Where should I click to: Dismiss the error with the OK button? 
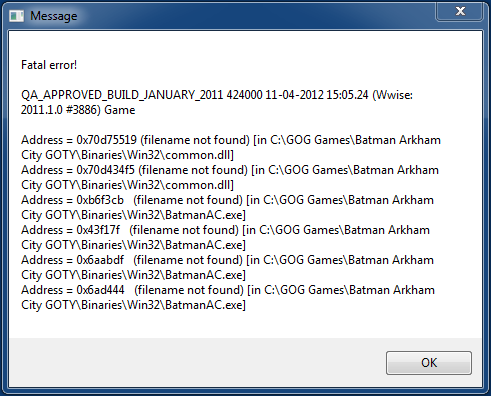[x=429, y=363]
